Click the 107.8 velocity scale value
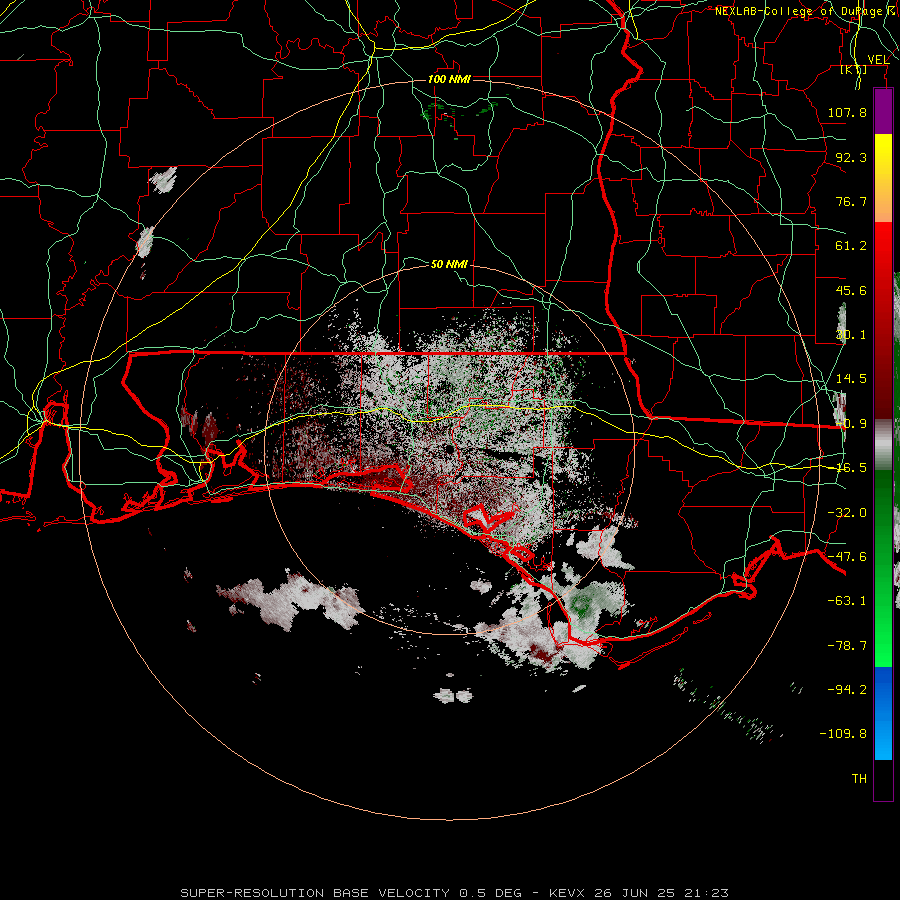 [847, 112]
